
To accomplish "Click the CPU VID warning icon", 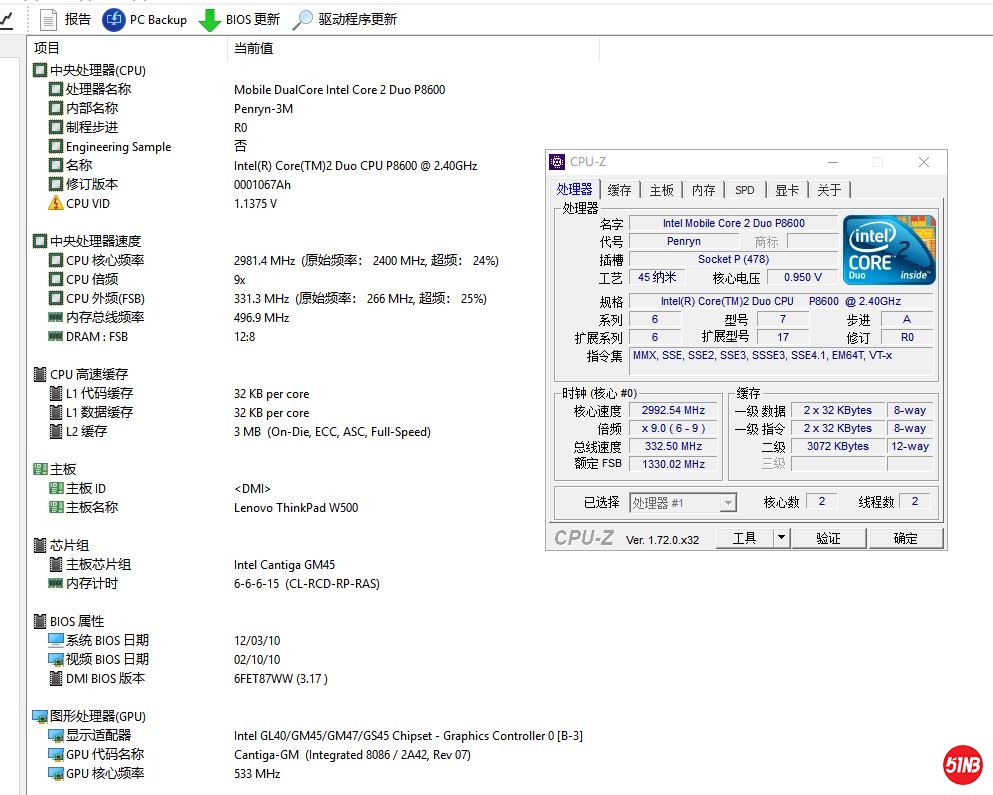I will [x=56, y=203].
